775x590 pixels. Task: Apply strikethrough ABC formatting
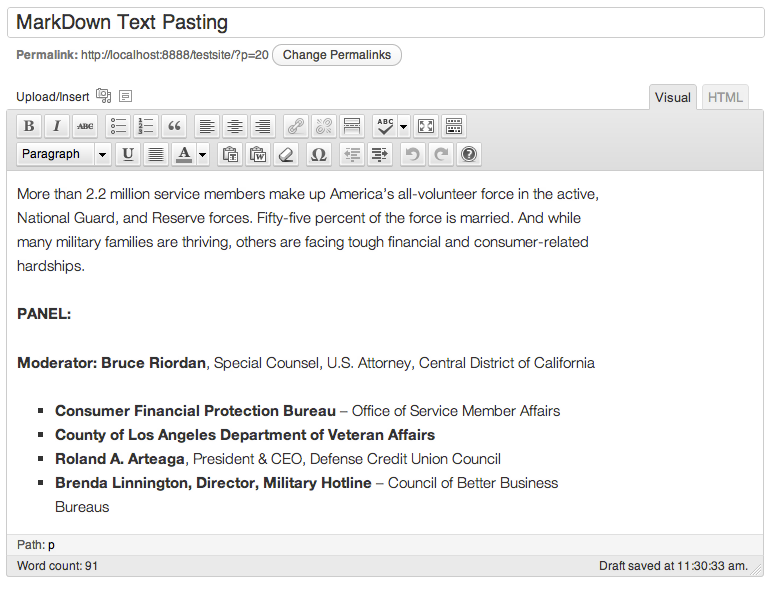click(x=85, y=126)
